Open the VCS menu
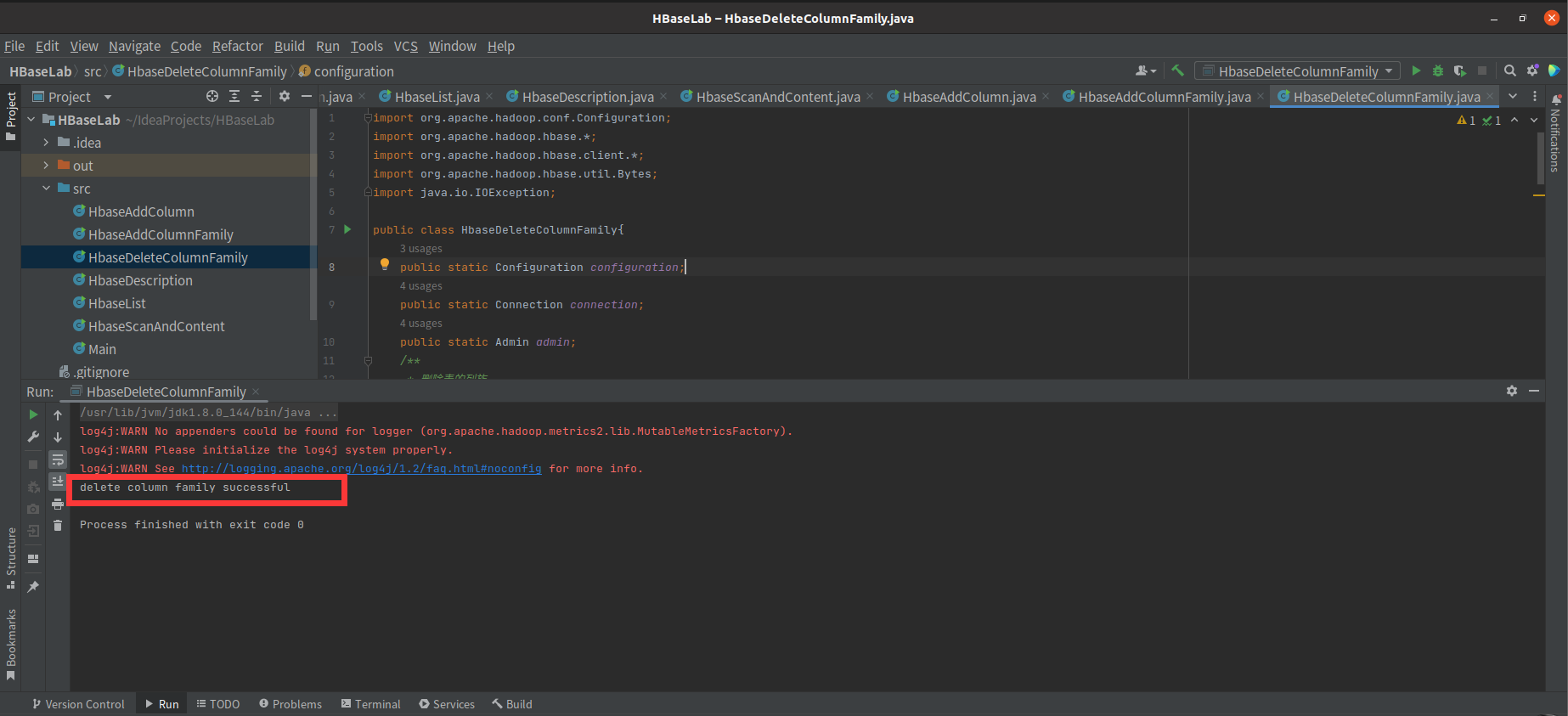 405,46
